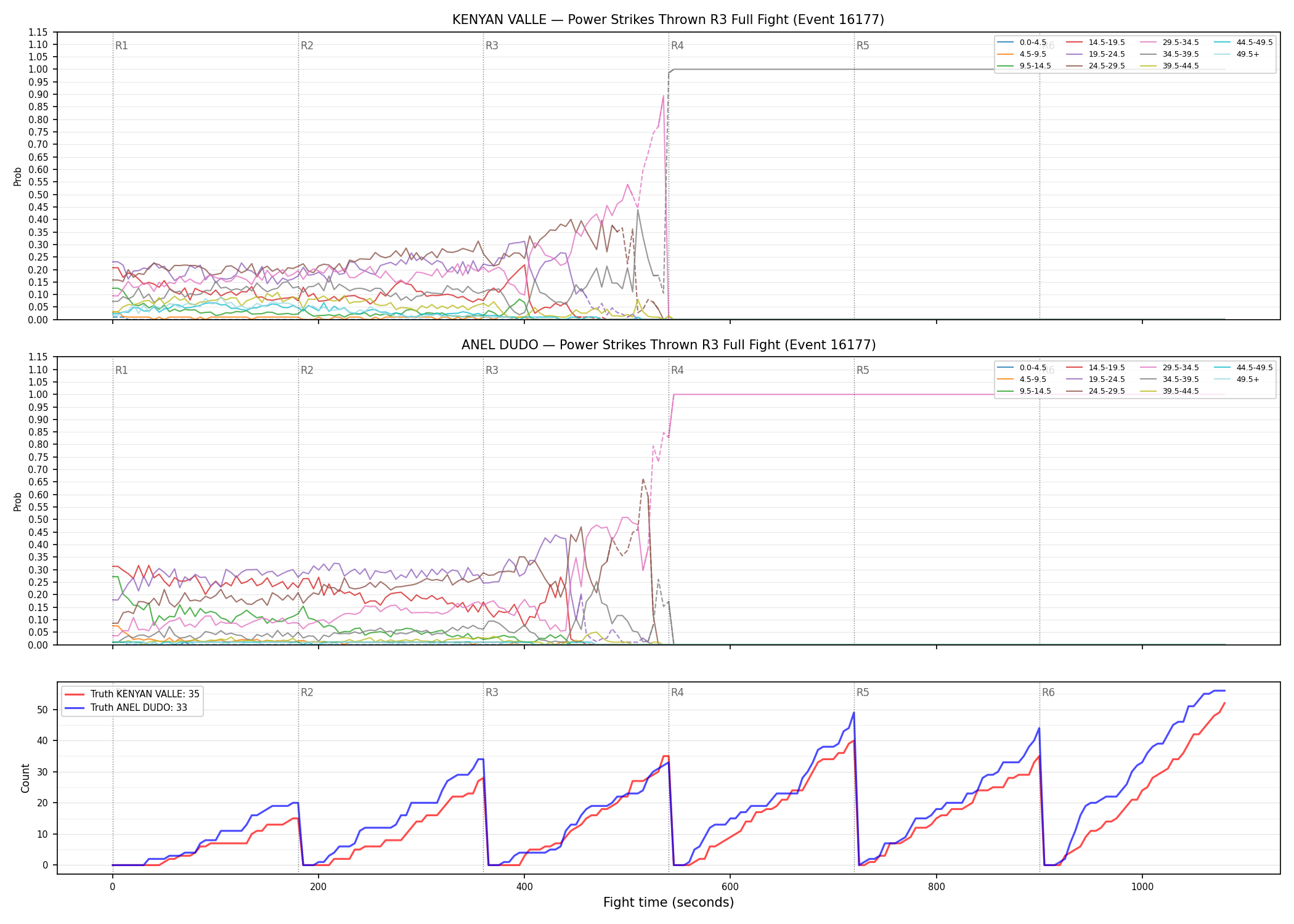Click 4.5-9.5 legend entry in KENYAN VALLE chart
The width and height of the screenshot is (1294, 924).
tap(1022, 54)
